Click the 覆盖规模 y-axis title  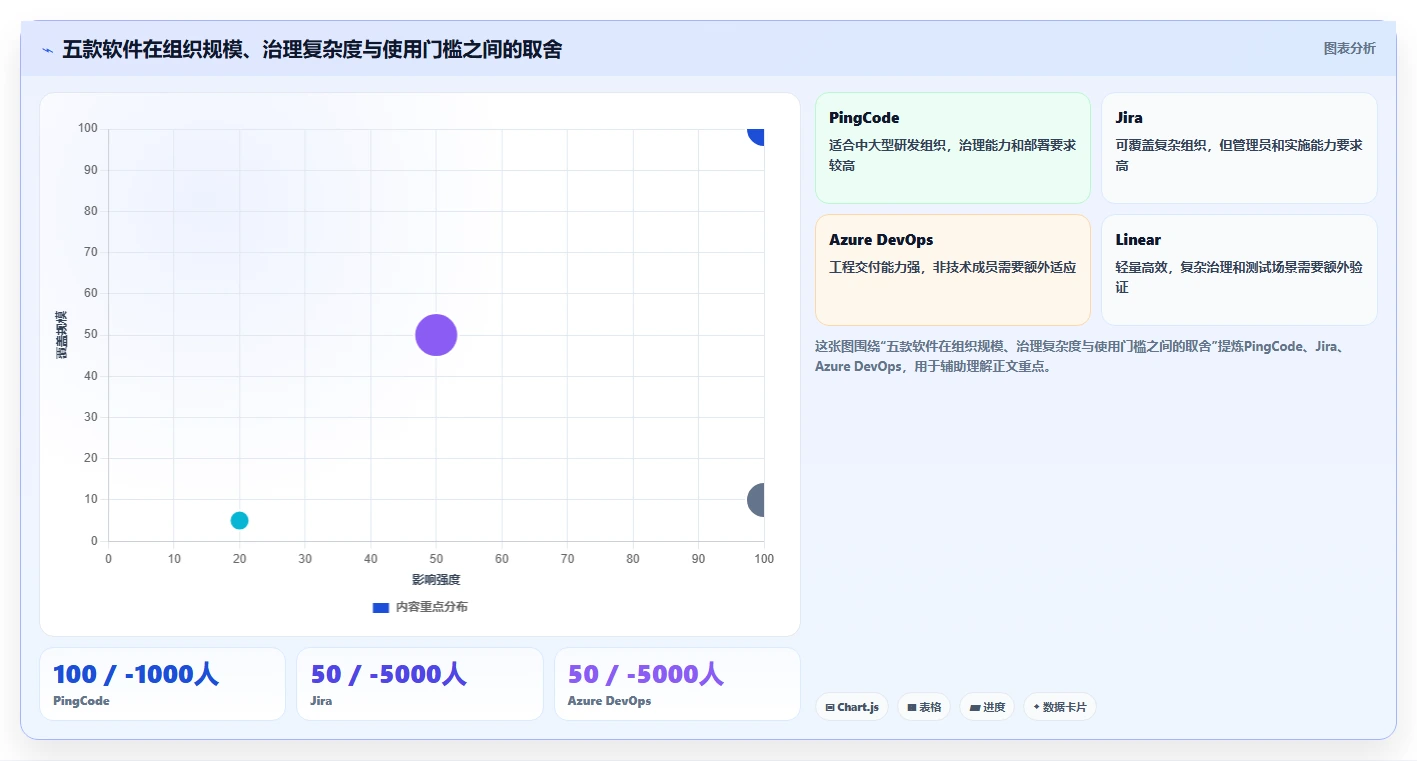point(62,335)
